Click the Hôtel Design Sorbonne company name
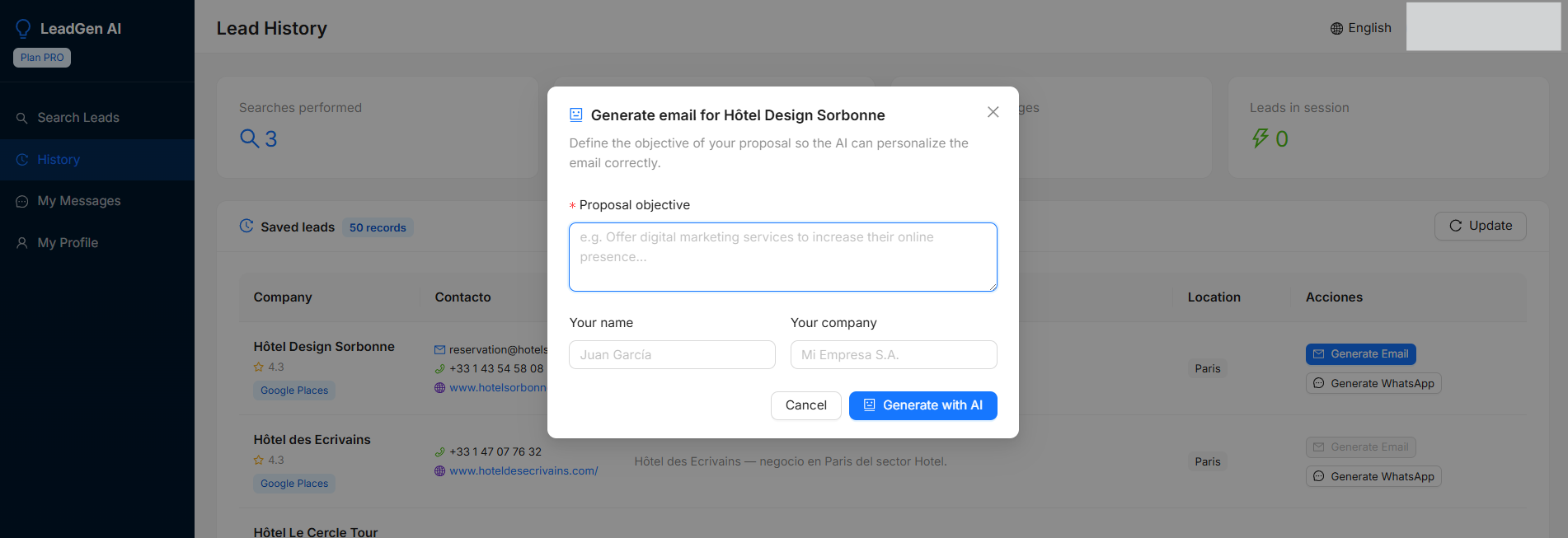Image resolution: width=1568 pixels, height=538 pixels. coord(324,347)
